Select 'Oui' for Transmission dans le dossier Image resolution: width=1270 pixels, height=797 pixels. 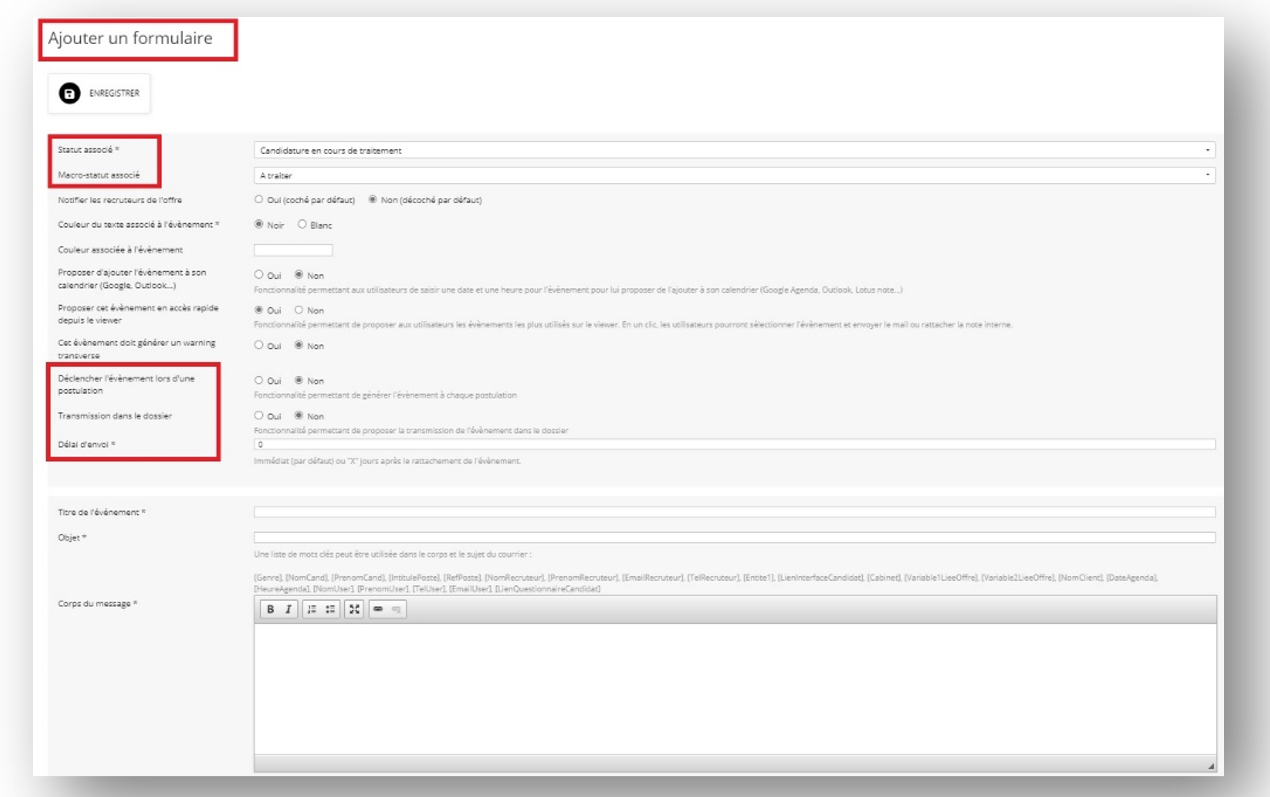pyautogui.click(x=259, y=416)
